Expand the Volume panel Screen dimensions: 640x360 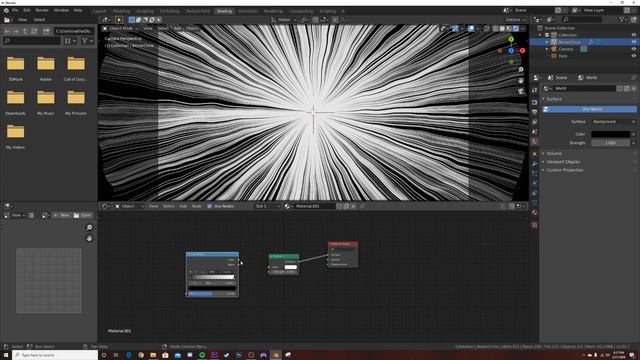[x=554, y=153]
